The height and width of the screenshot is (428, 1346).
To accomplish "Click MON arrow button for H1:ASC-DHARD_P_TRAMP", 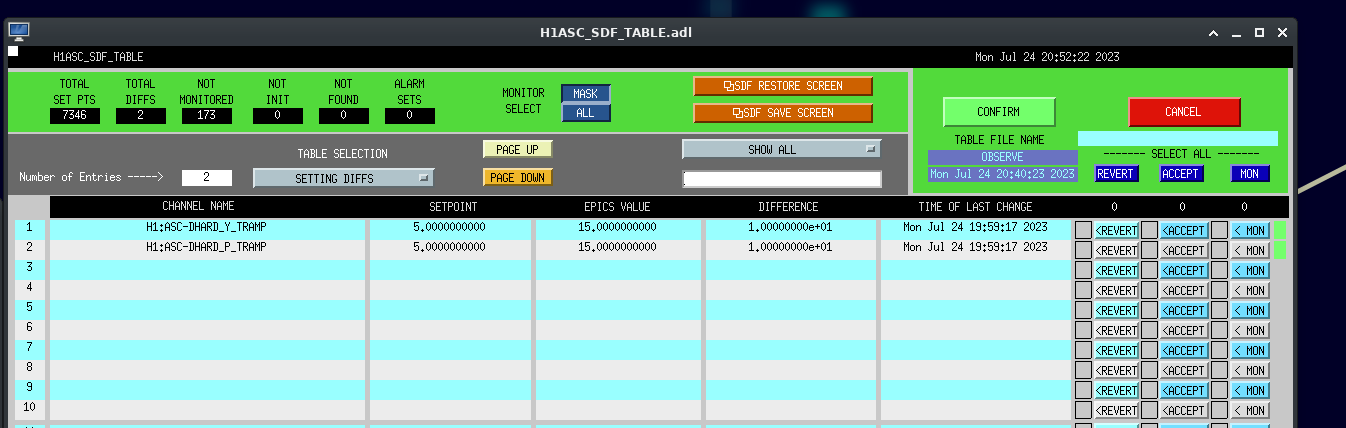I will (1250, 250).
